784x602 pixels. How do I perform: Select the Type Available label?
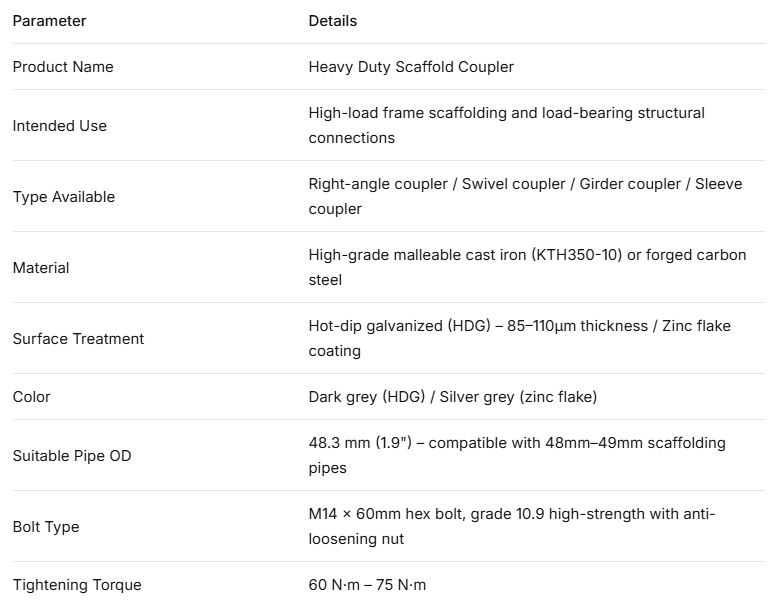tap(63, 197)
